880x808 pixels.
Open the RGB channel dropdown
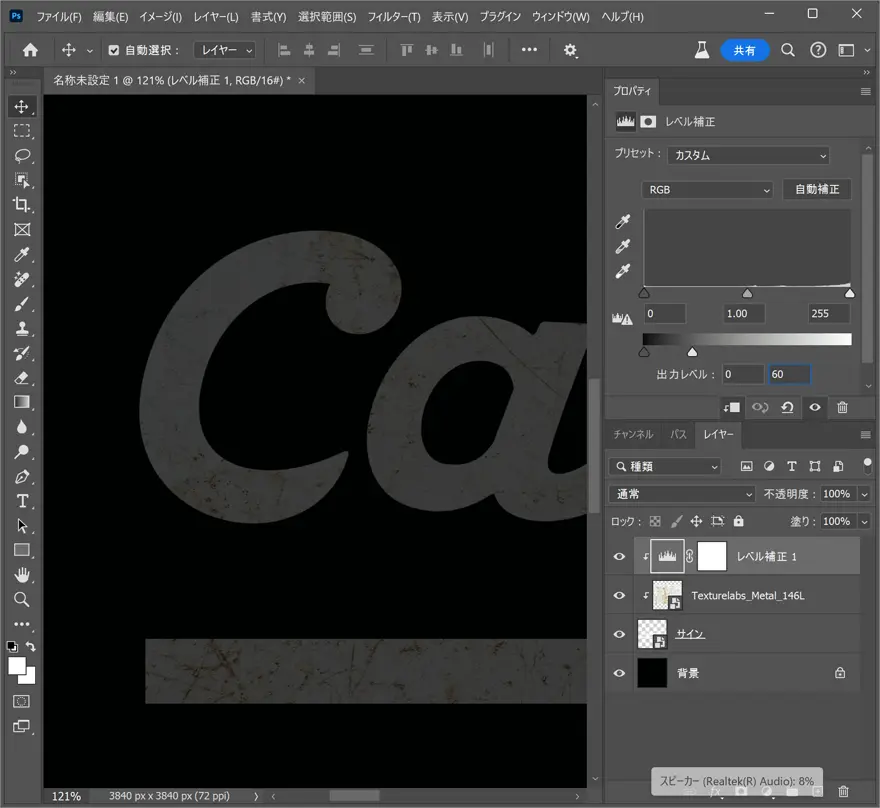click(x=707, y=190)
